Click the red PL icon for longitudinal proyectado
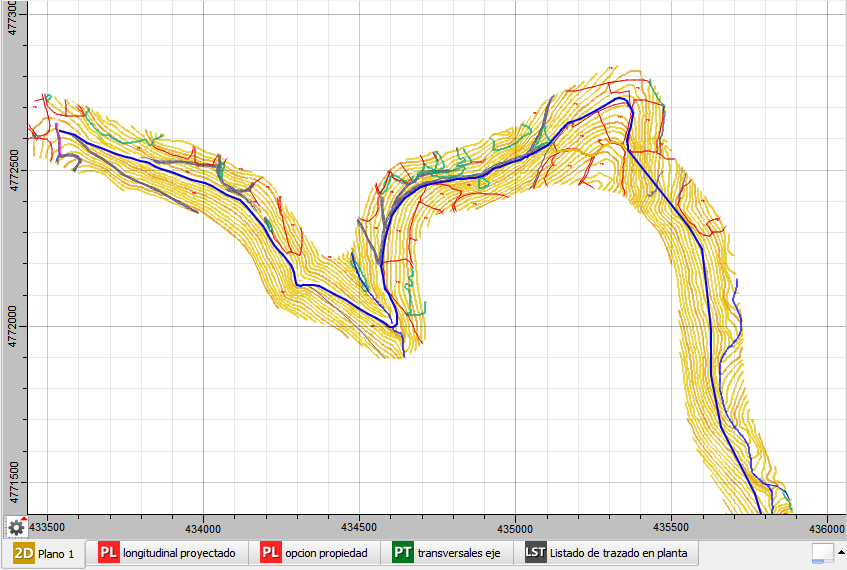This screenshot has width=847, height=570. point(109,553)
